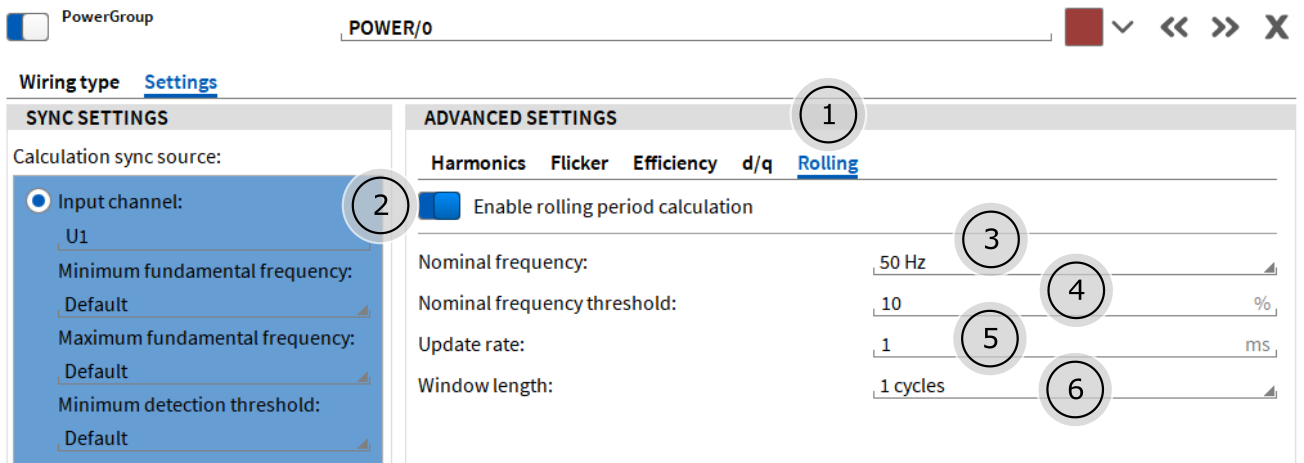Switch to the Harmonics tab
1304x463 pixels.
(478, 163)
